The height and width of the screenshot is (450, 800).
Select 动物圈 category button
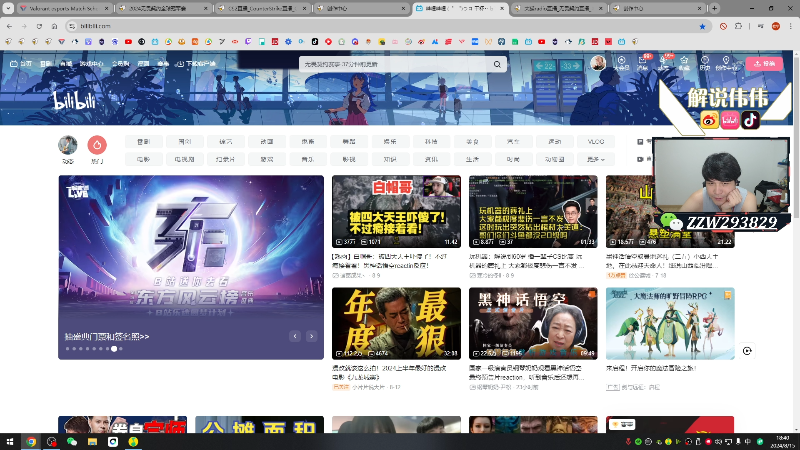554,159
